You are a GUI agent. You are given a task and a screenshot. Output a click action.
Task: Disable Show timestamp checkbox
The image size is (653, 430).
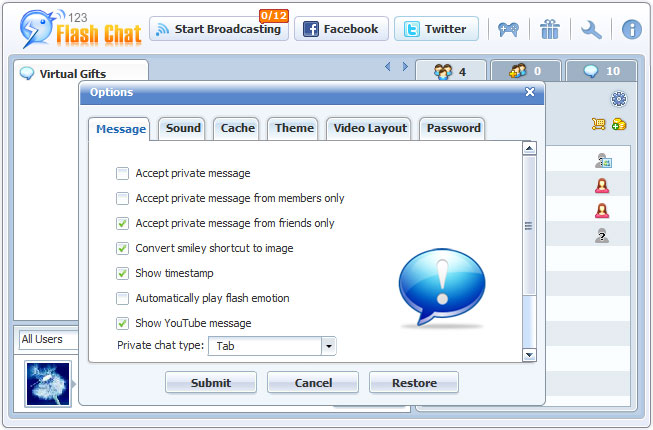click(123, 273)
